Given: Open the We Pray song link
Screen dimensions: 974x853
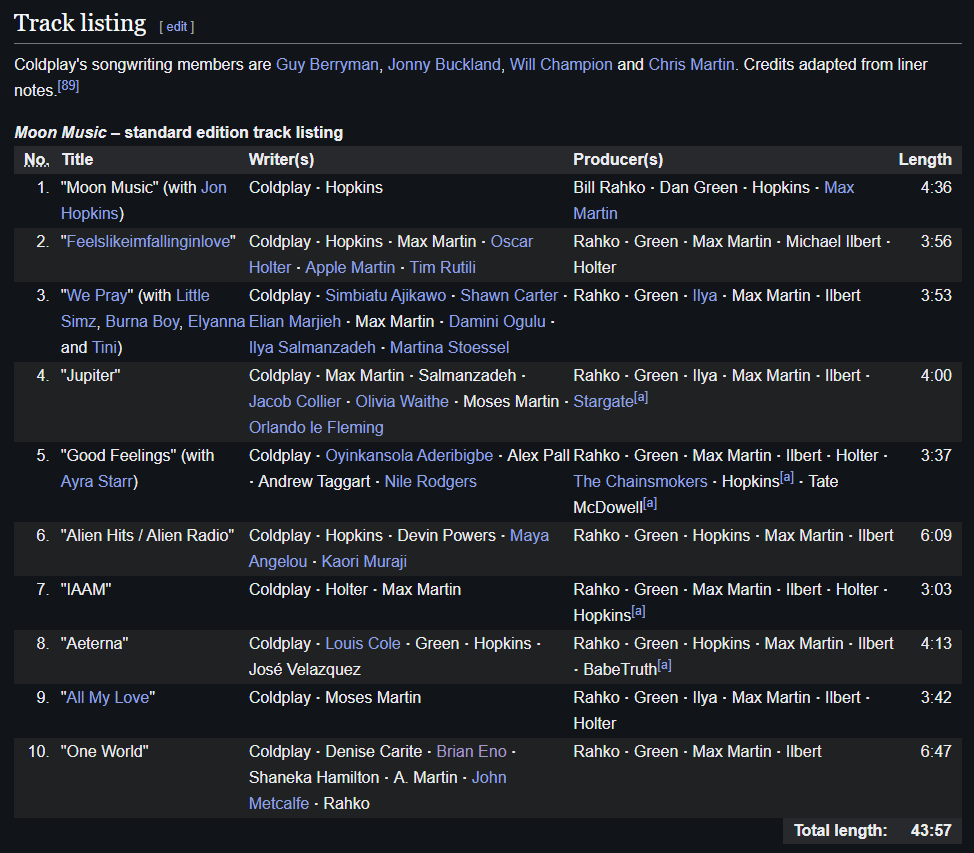Looking at the screenshot, I should 96,296.
